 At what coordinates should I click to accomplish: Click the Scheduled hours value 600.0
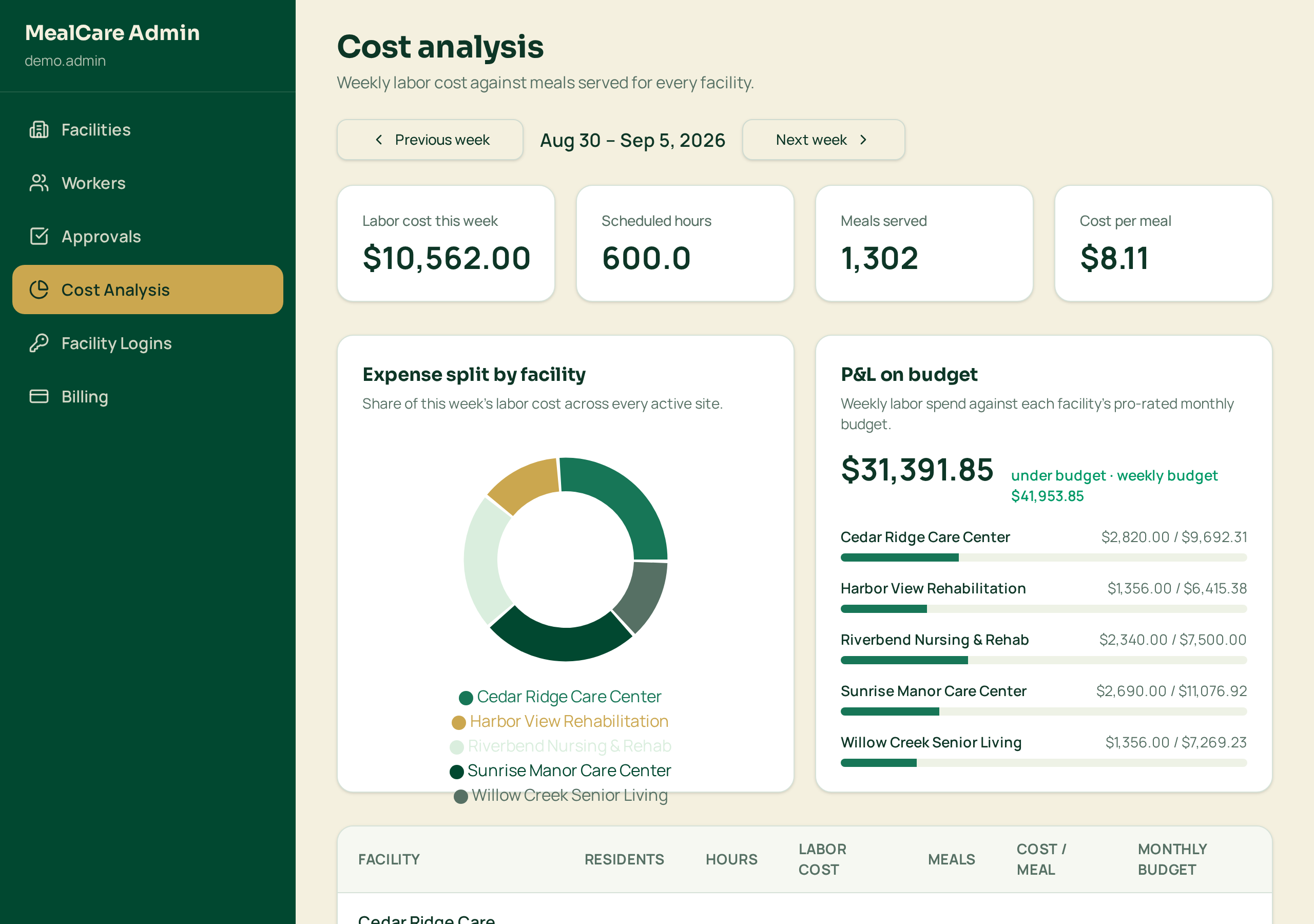coord(646,258)
